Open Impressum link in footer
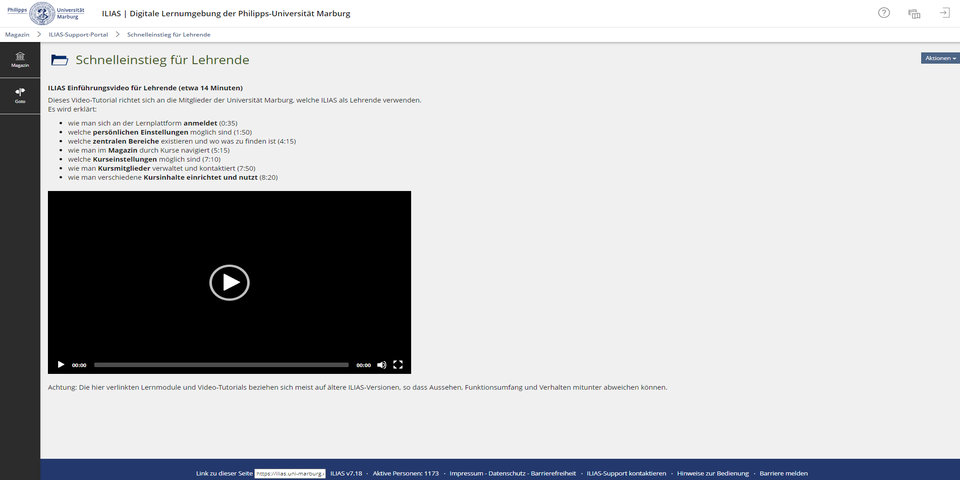960x480 pixels. (x=467, y=473)
